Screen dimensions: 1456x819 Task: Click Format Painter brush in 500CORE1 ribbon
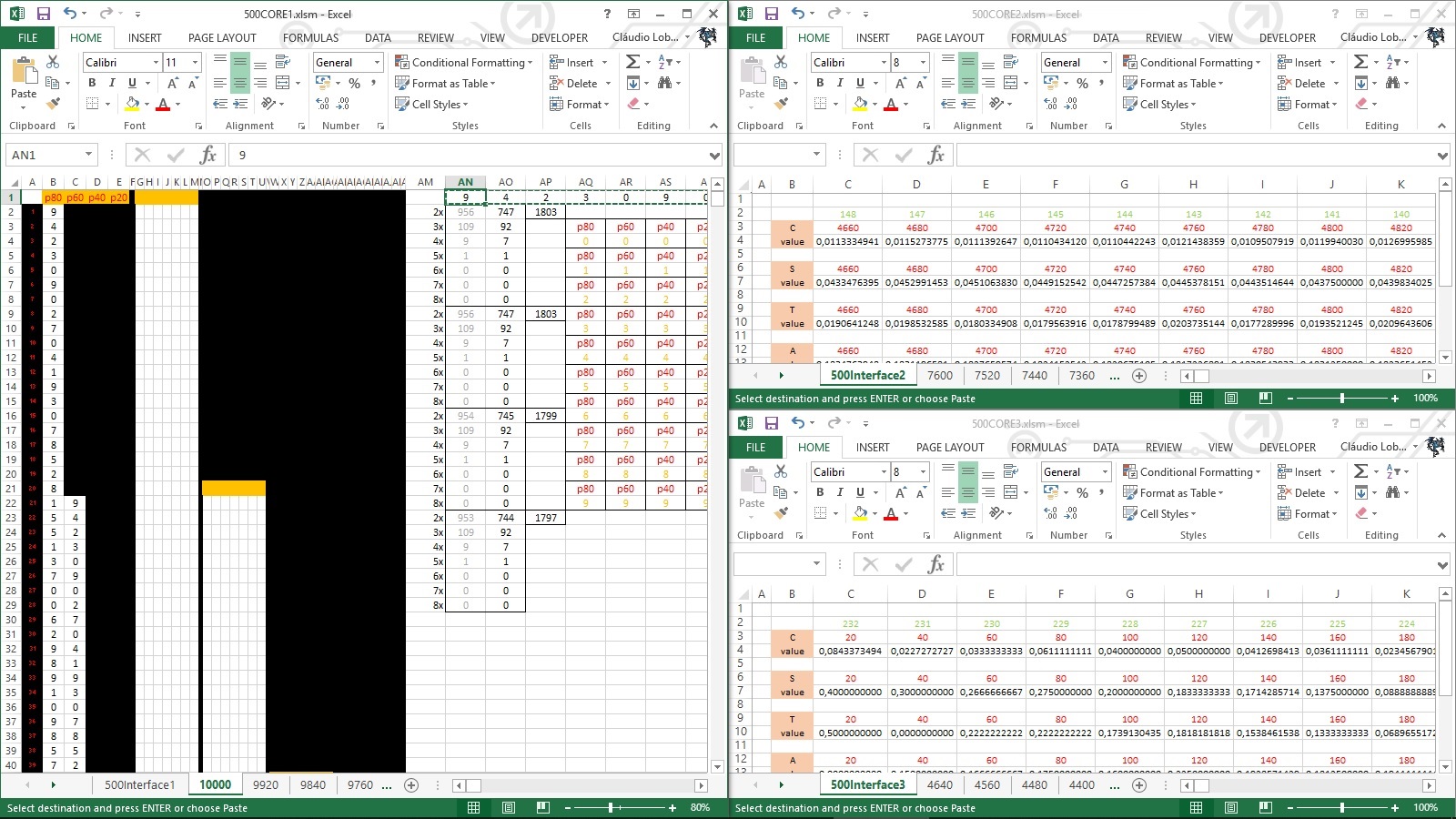53,103
